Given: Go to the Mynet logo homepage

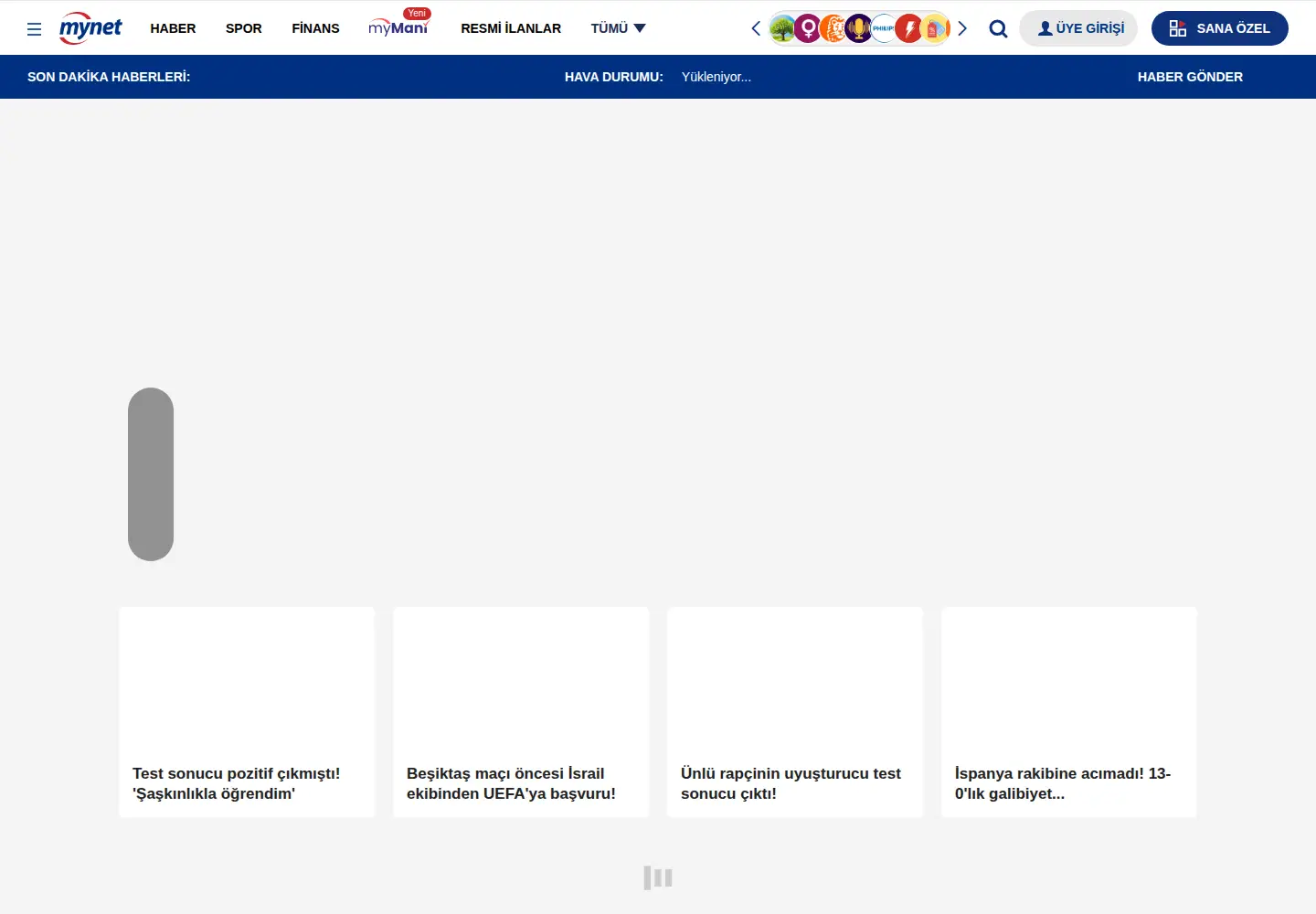Looking at the screenshot, I should click(x=90, y=28).
